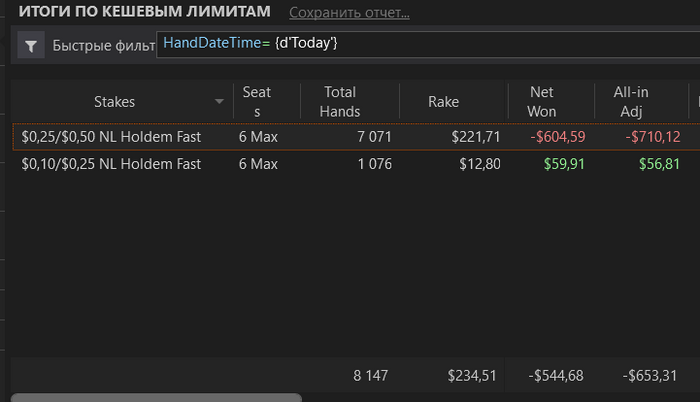Click the $221,71 Rake cell
This screenshot has height=402, width=700.
pos(475,137)
